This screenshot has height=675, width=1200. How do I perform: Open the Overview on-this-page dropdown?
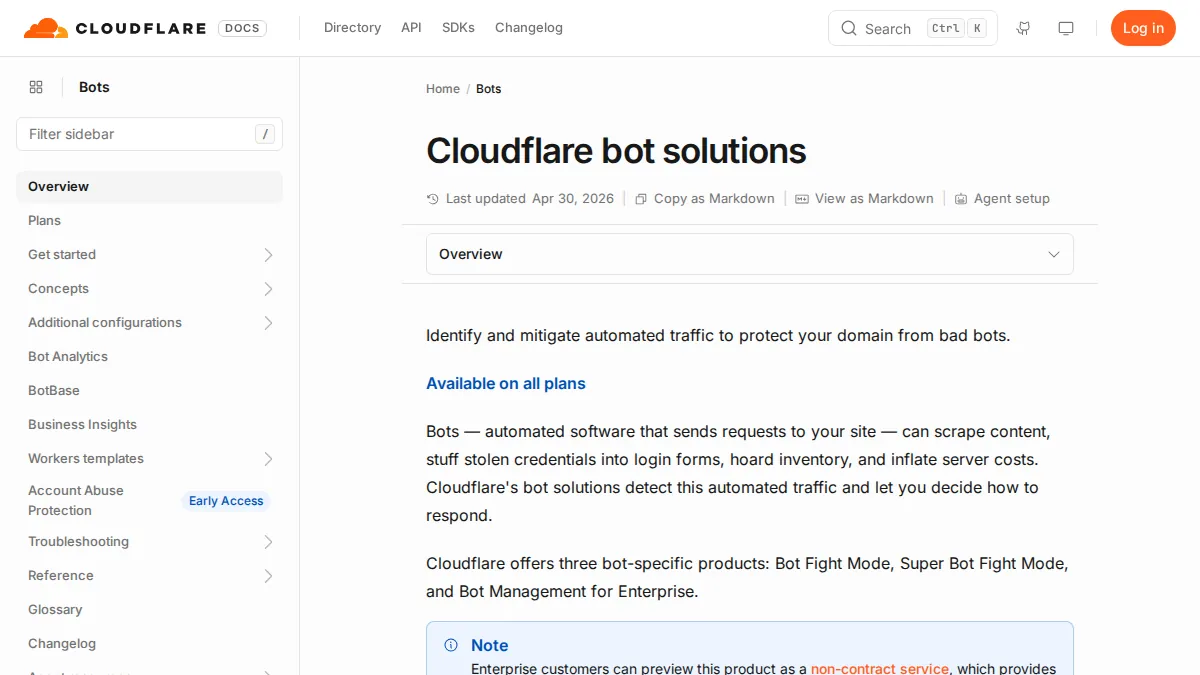[x=750, y=254]
